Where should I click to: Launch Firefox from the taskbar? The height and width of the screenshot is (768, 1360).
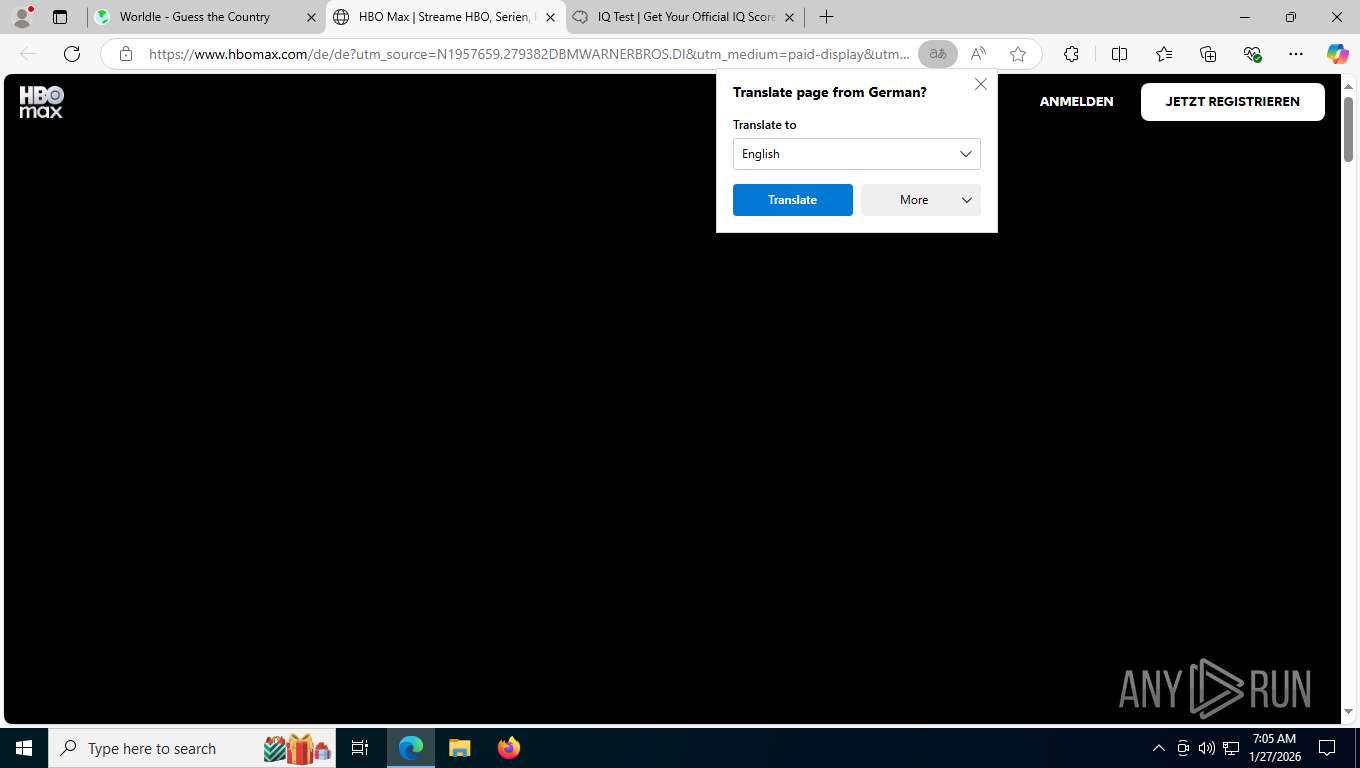point(509,748)
